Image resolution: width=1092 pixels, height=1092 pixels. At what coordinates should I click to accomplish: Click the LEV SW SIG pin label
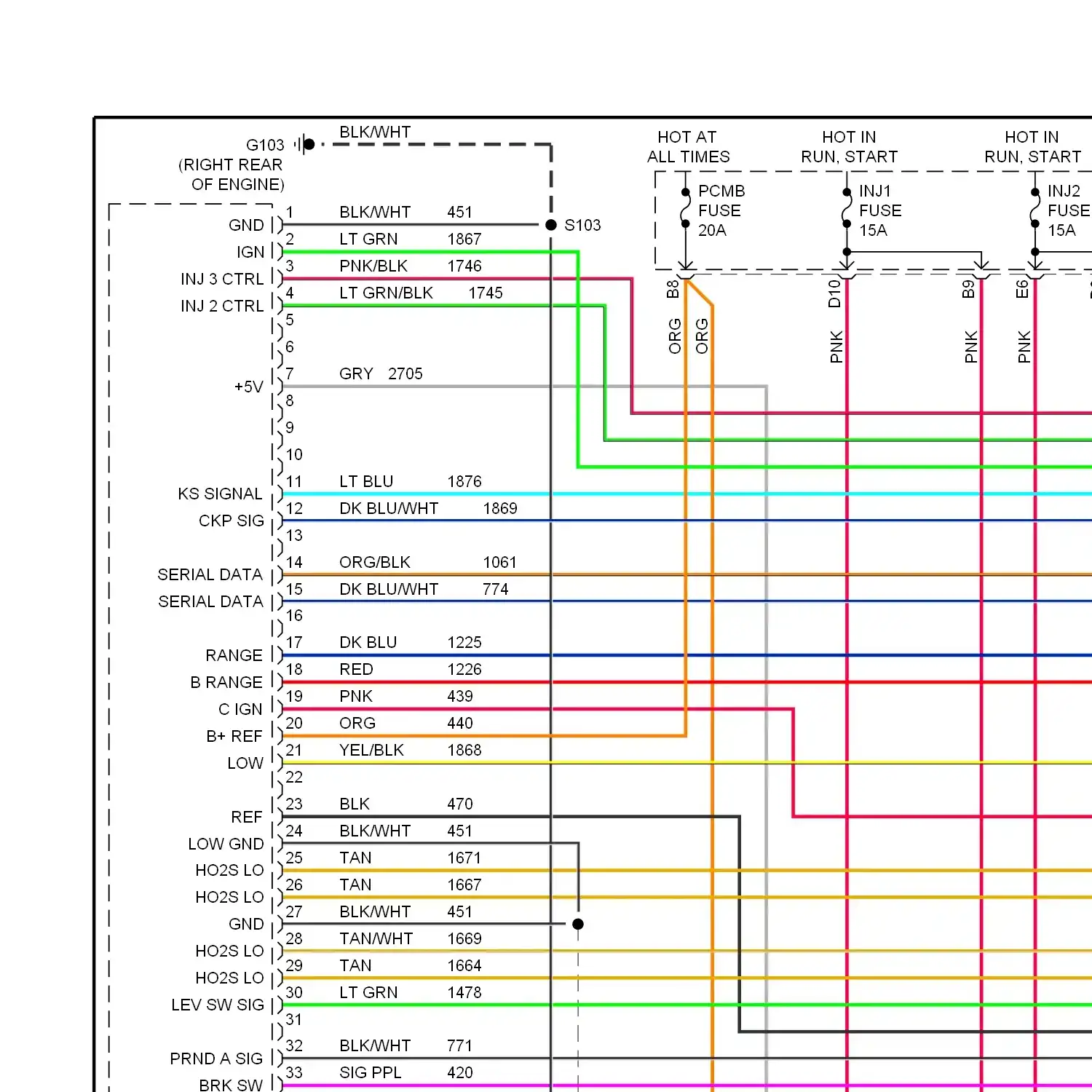(x=218, y=1005)
